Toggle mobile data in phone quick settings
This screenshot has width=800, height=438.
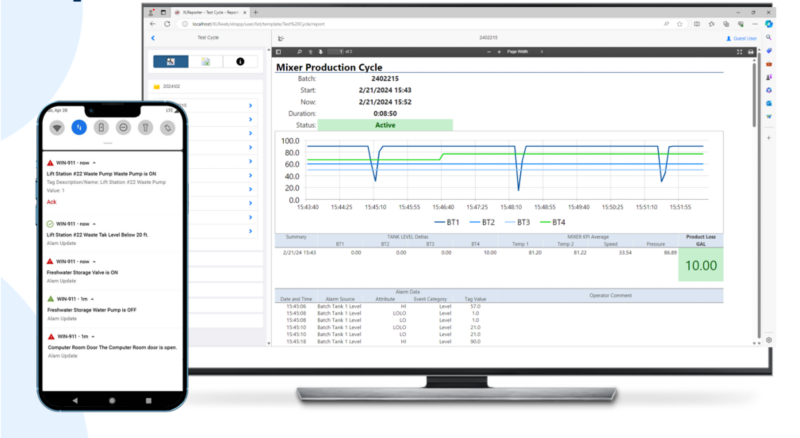(77, 128)
